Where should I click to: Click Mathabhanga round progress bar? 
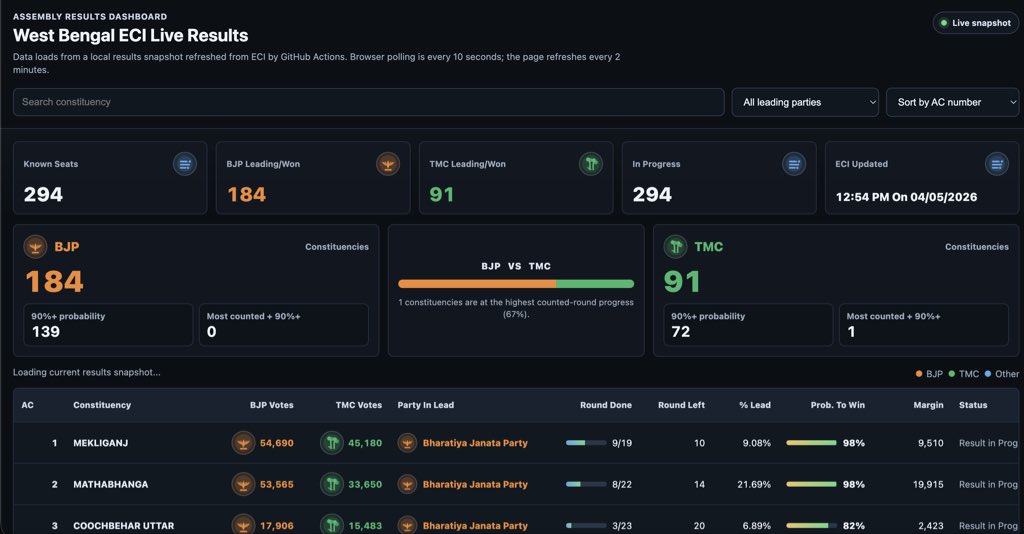point(586,484)
